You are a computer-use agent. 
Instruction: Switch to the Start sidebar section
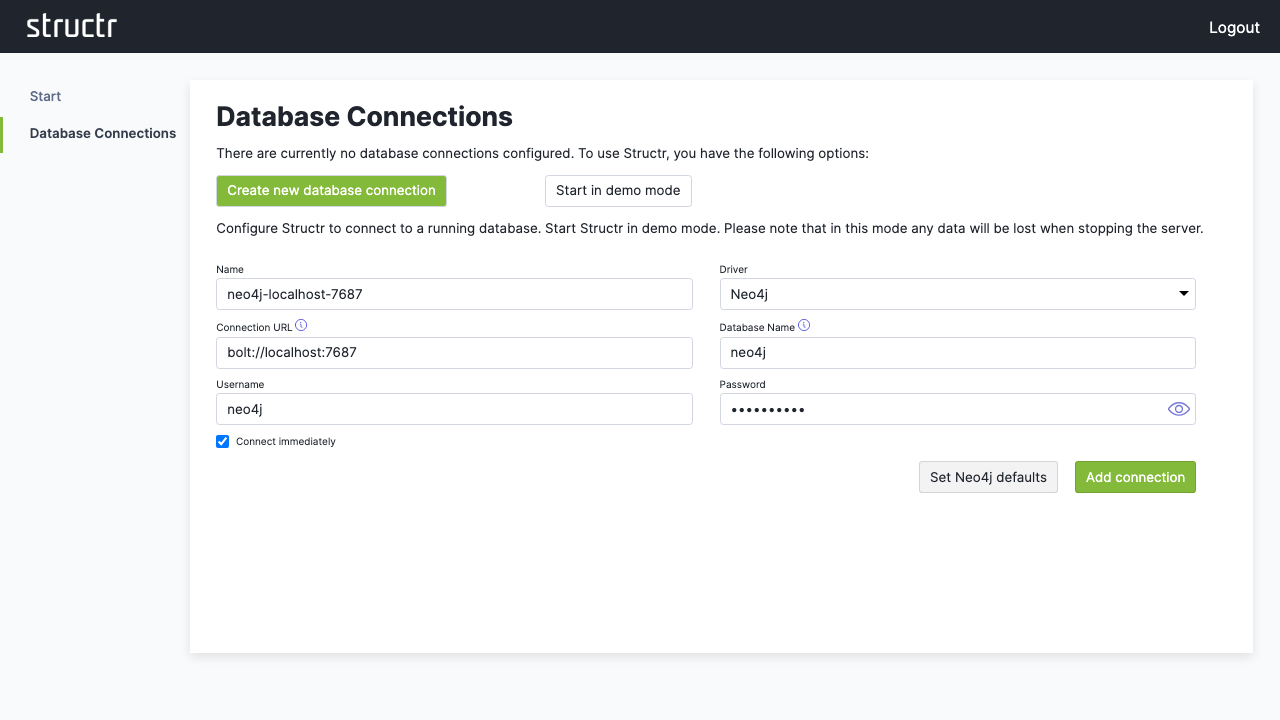pyautogui.click(x=45, y=96)
